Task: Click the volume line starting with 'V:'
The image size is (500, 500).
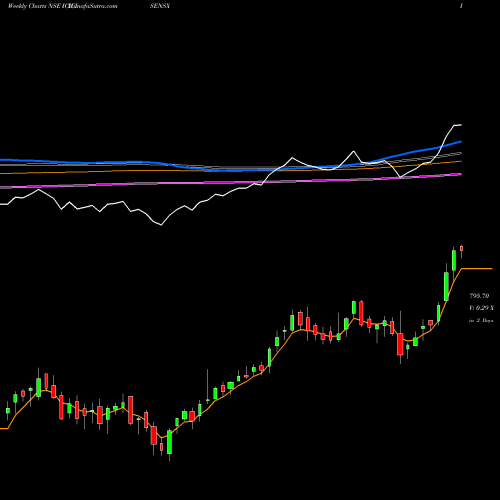Action: pos(481,308)
